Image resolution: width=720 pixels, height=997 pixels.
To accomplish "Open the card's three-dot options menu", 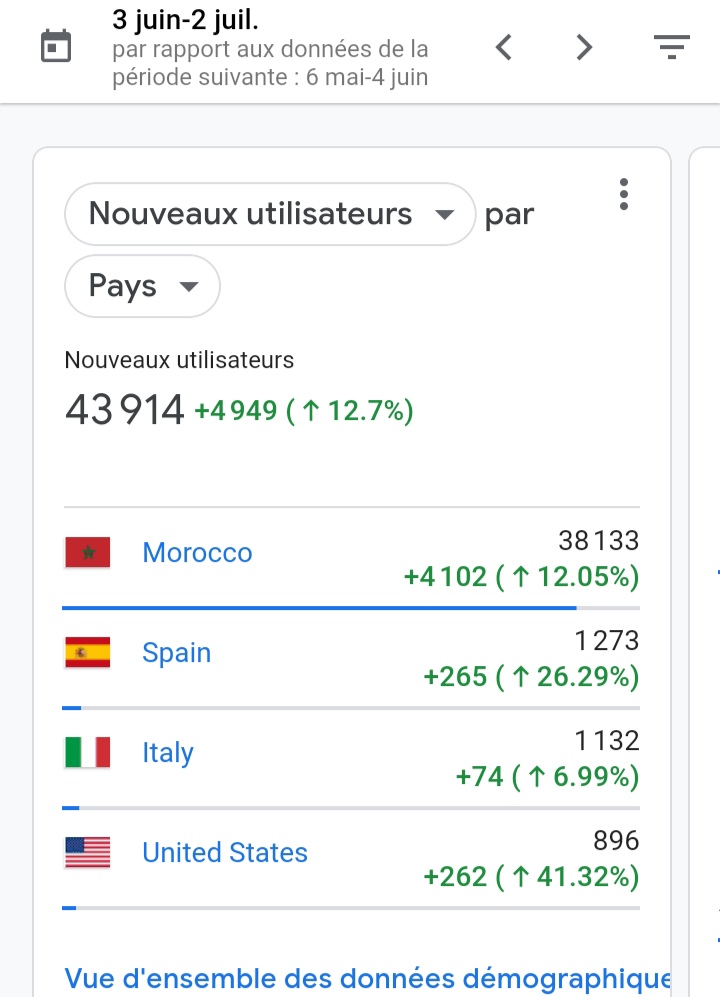I will pos(624,194).
